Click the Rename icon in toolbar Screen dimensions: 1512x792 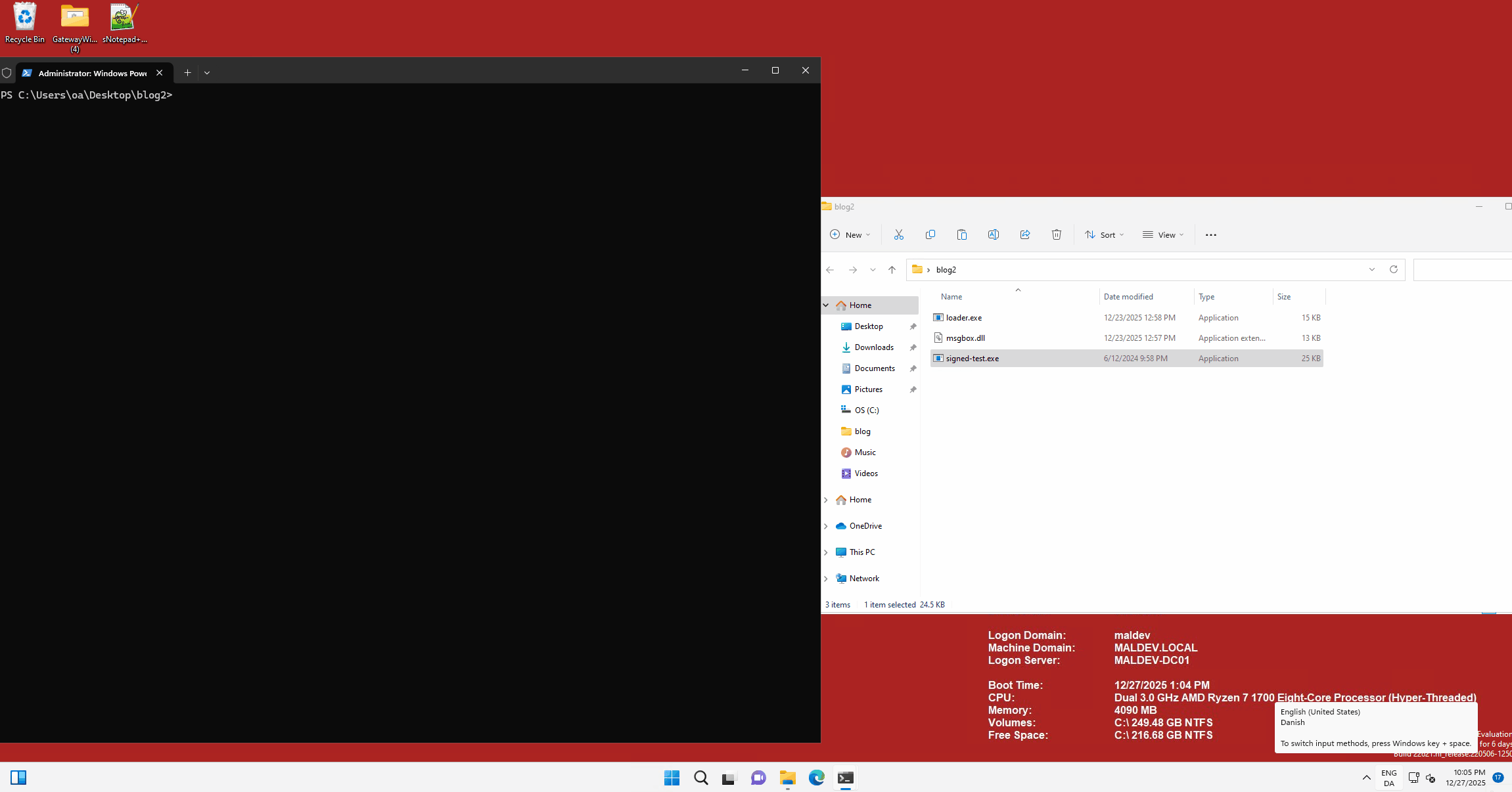coord(993,234)
